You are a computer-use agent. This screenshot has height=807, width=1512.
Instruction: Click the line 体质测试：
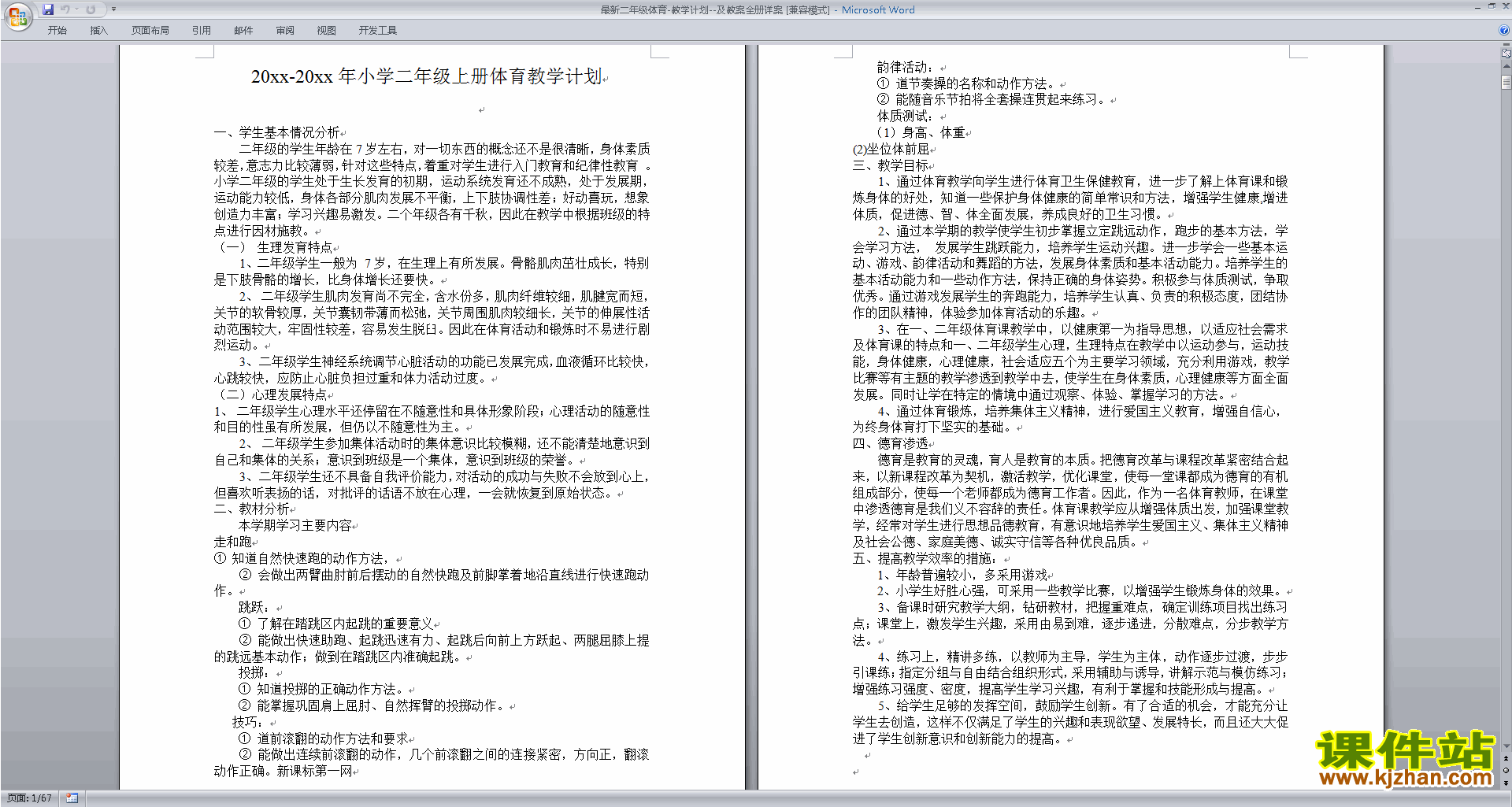coord(906,116)
